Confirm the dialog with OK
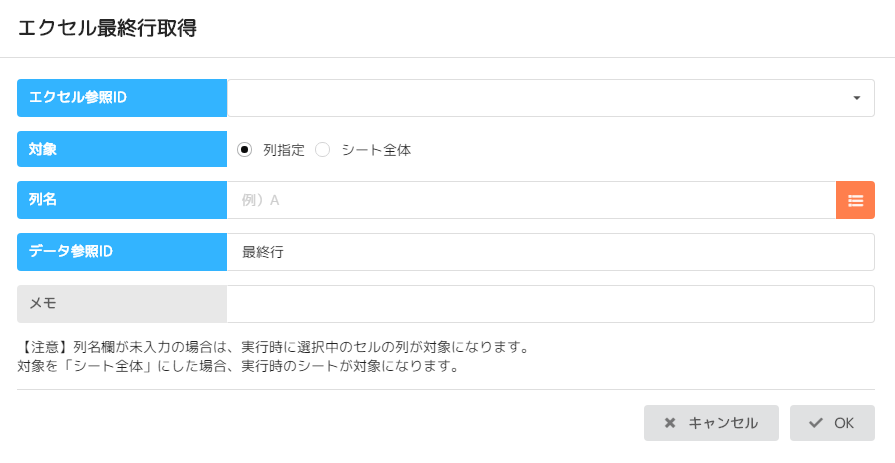This screenshot has height=463, width=895. pyautogui.click(x=832, y=423)
